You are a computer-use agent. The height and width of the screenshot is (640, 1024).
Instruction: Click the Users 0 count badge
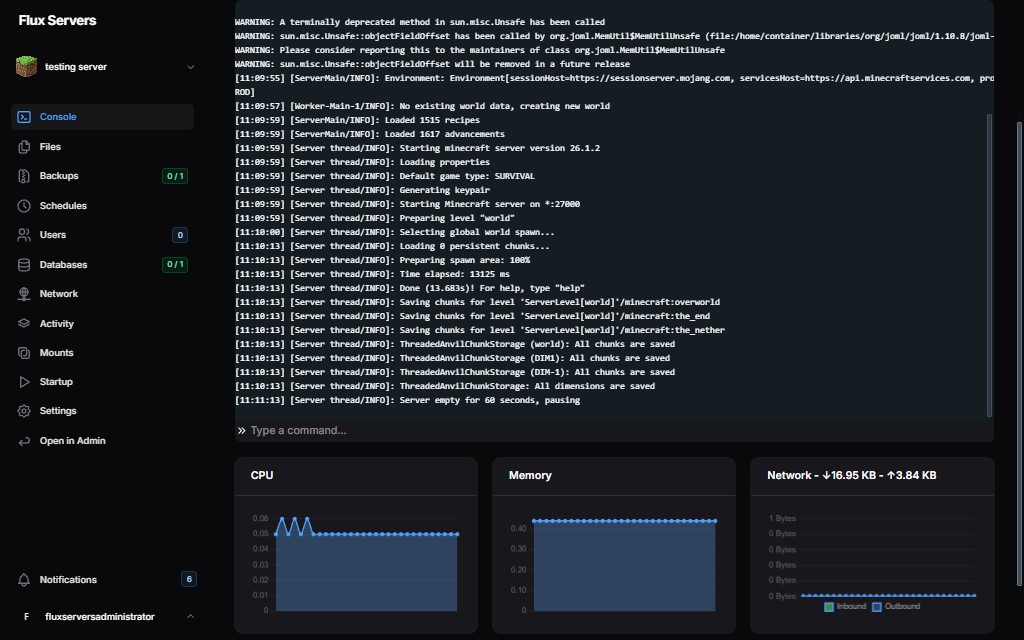(180, 235)
